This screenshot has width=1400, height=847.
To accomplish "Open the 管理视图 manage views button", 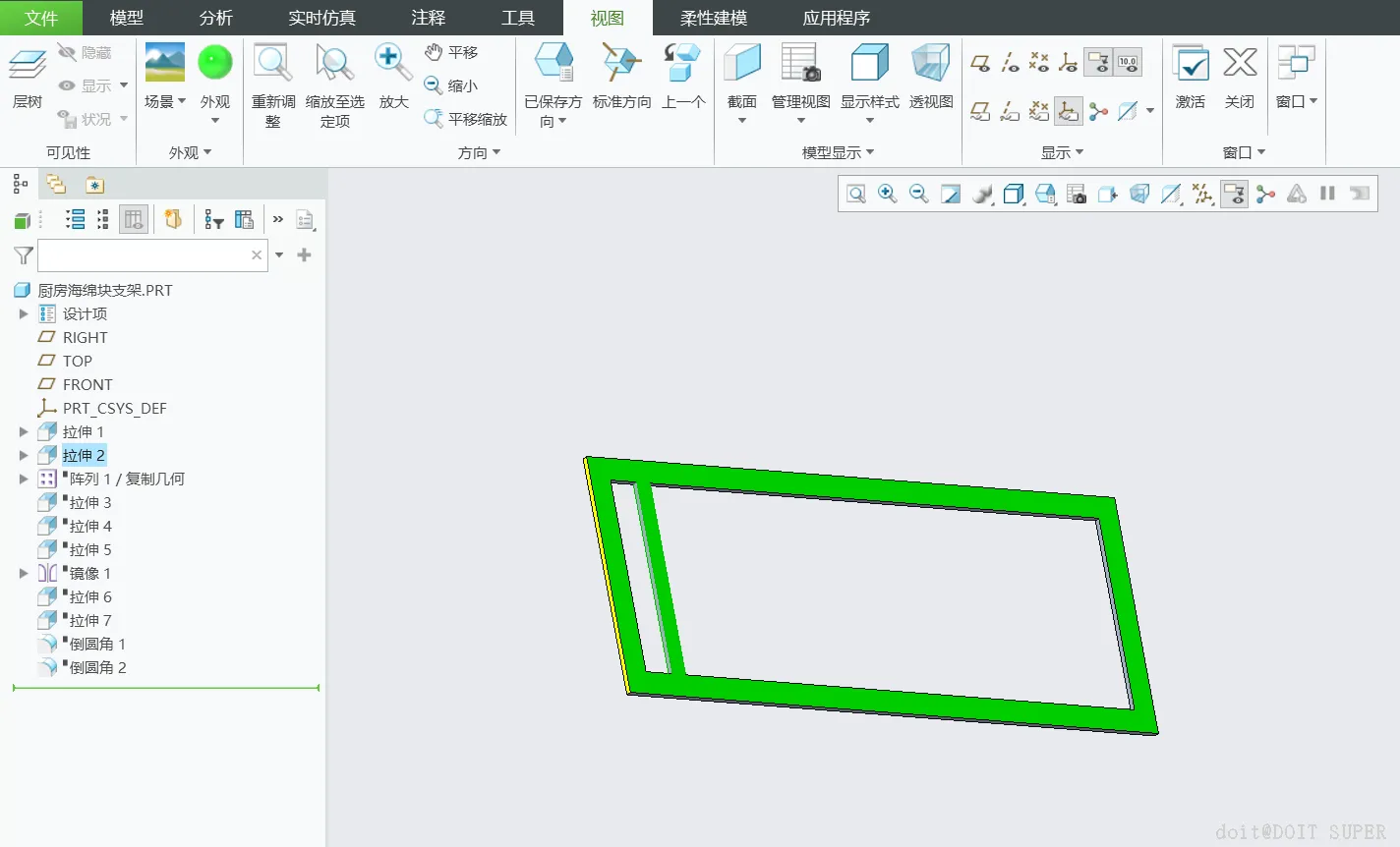I will coord(801,85).
